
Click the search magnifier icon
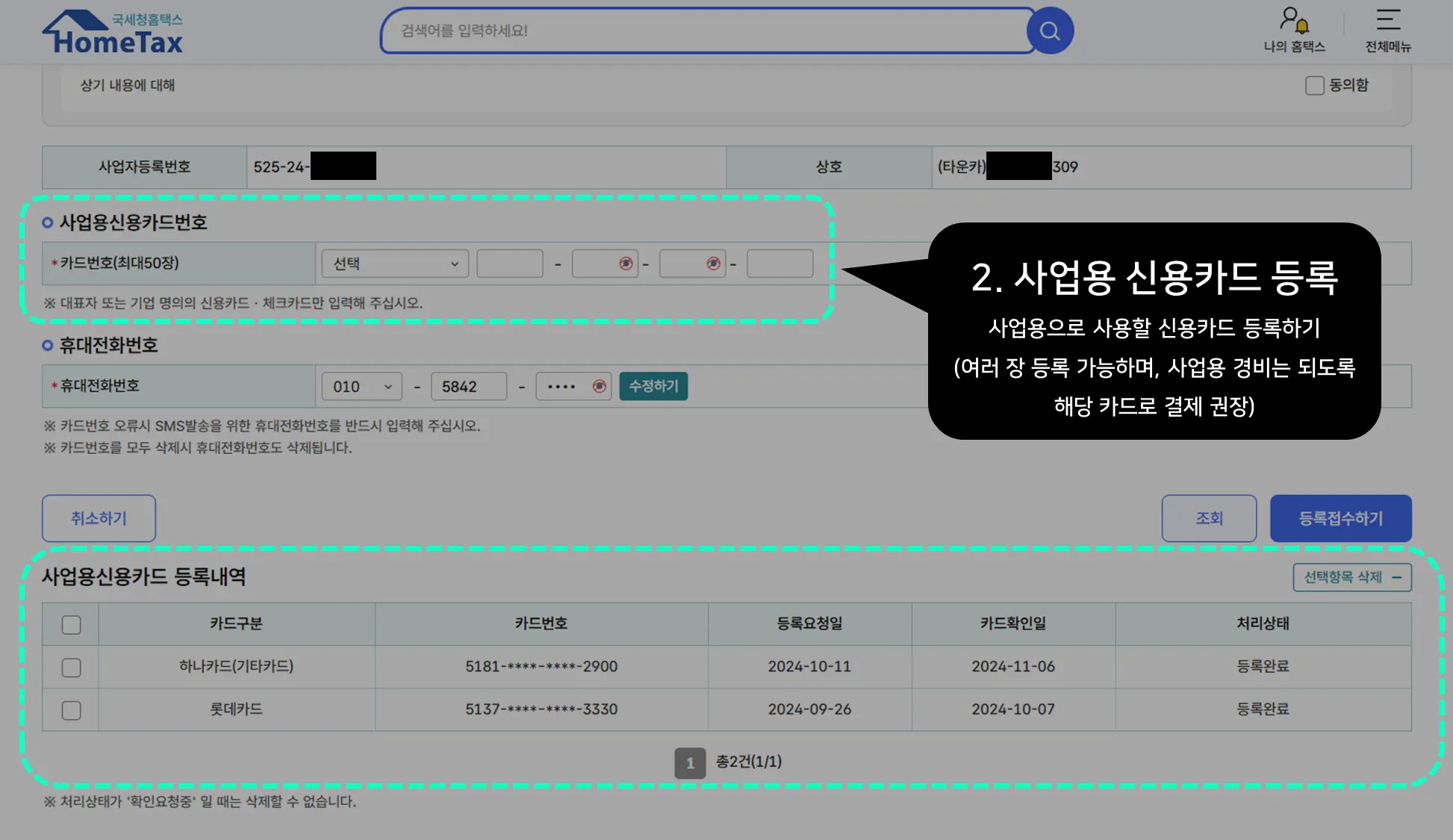coord(1050,31)
